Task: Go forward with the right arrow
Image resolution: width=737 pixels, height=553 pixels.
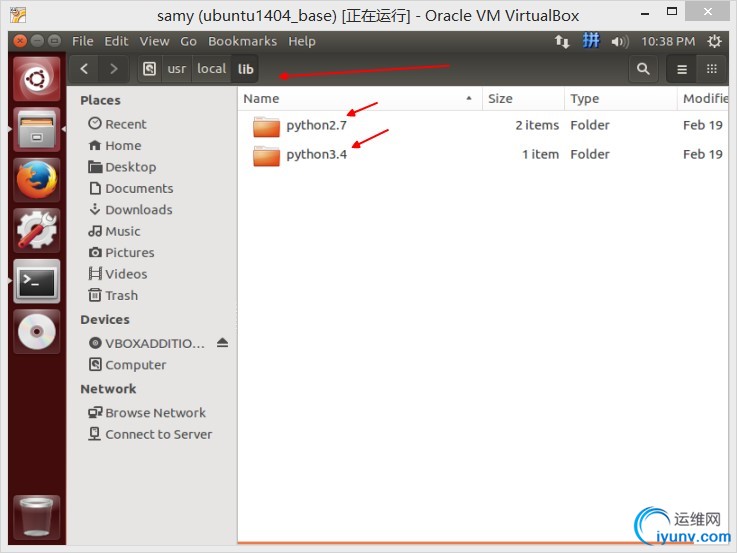Action: click(x=113, y=69)
